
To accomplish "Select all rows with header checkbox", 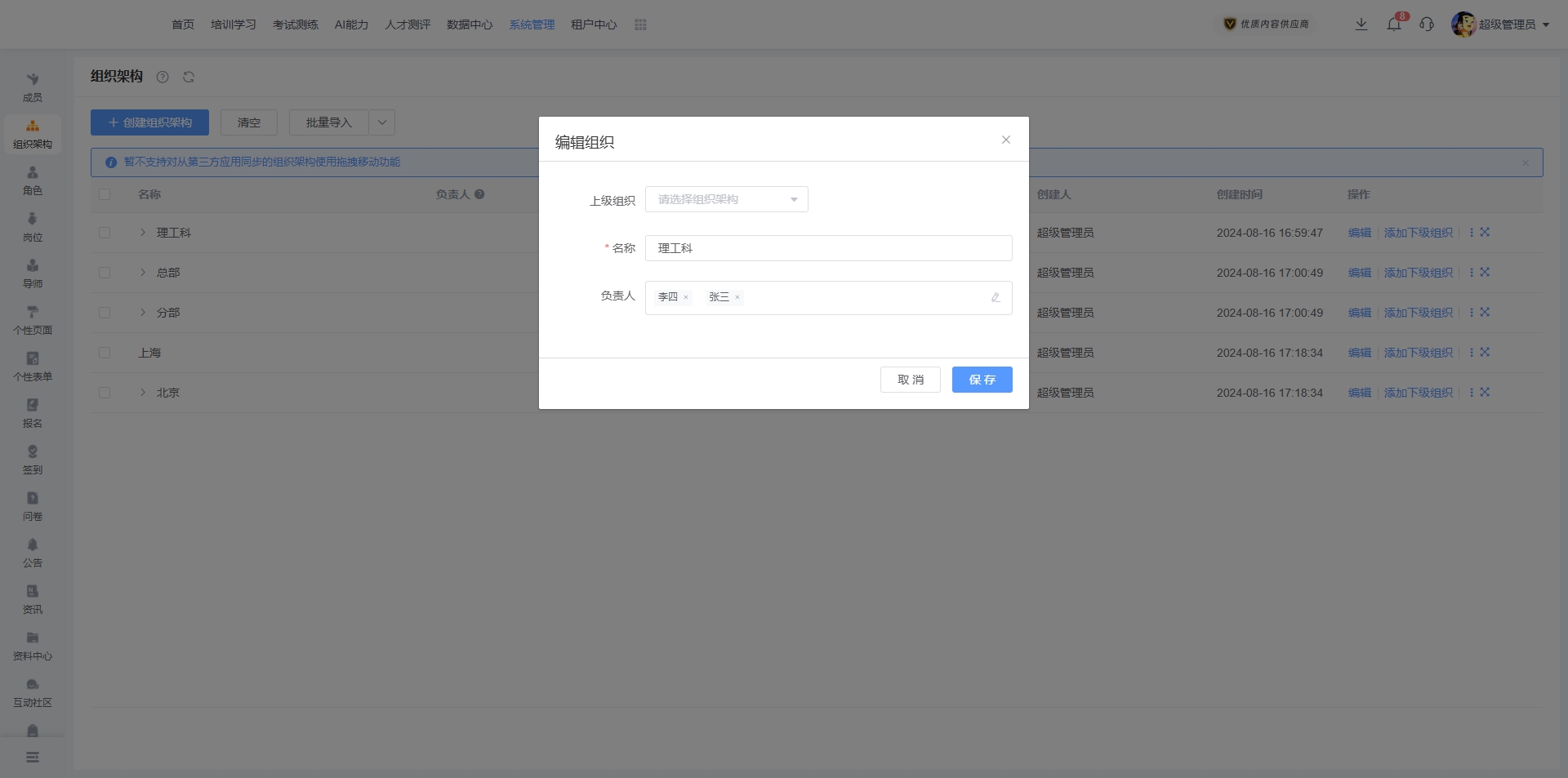I will (x=105, y=194).
